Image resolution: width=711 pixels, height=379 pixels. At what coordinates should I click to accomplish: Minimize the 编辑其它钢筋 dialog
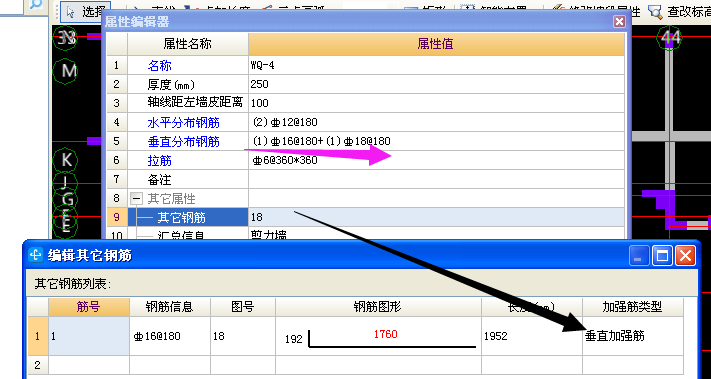[x=638, y=256]
